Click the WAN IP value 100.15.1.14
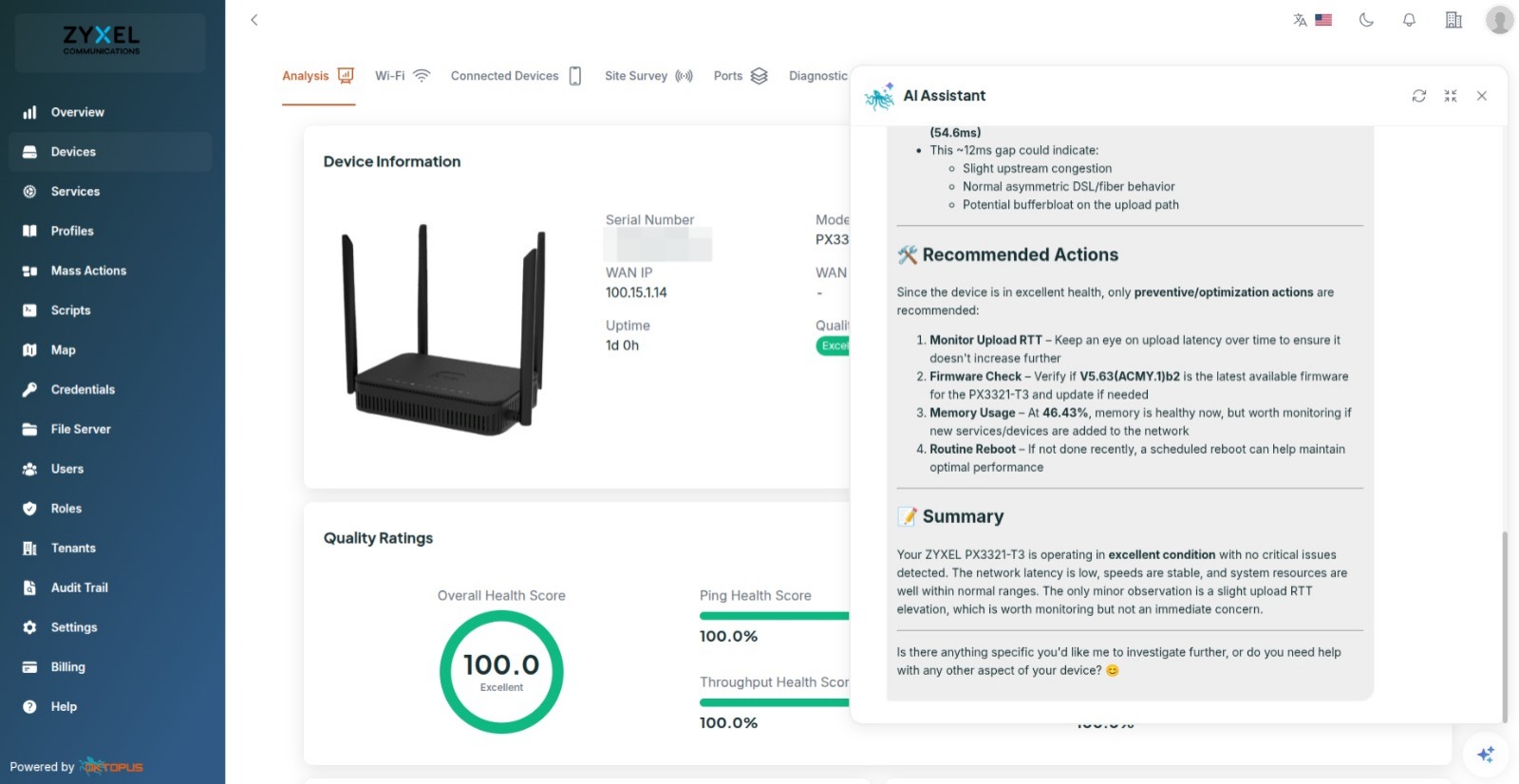The height and width of the screenshot is (784, 1519). (636, 292)
